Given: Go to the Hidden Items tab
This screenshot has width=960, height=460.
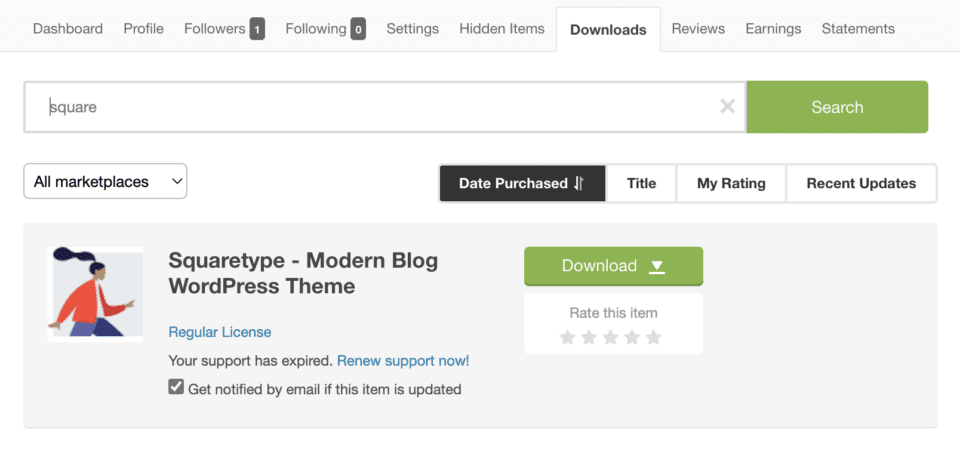Looking at the screenshot, I should [502, 28].
